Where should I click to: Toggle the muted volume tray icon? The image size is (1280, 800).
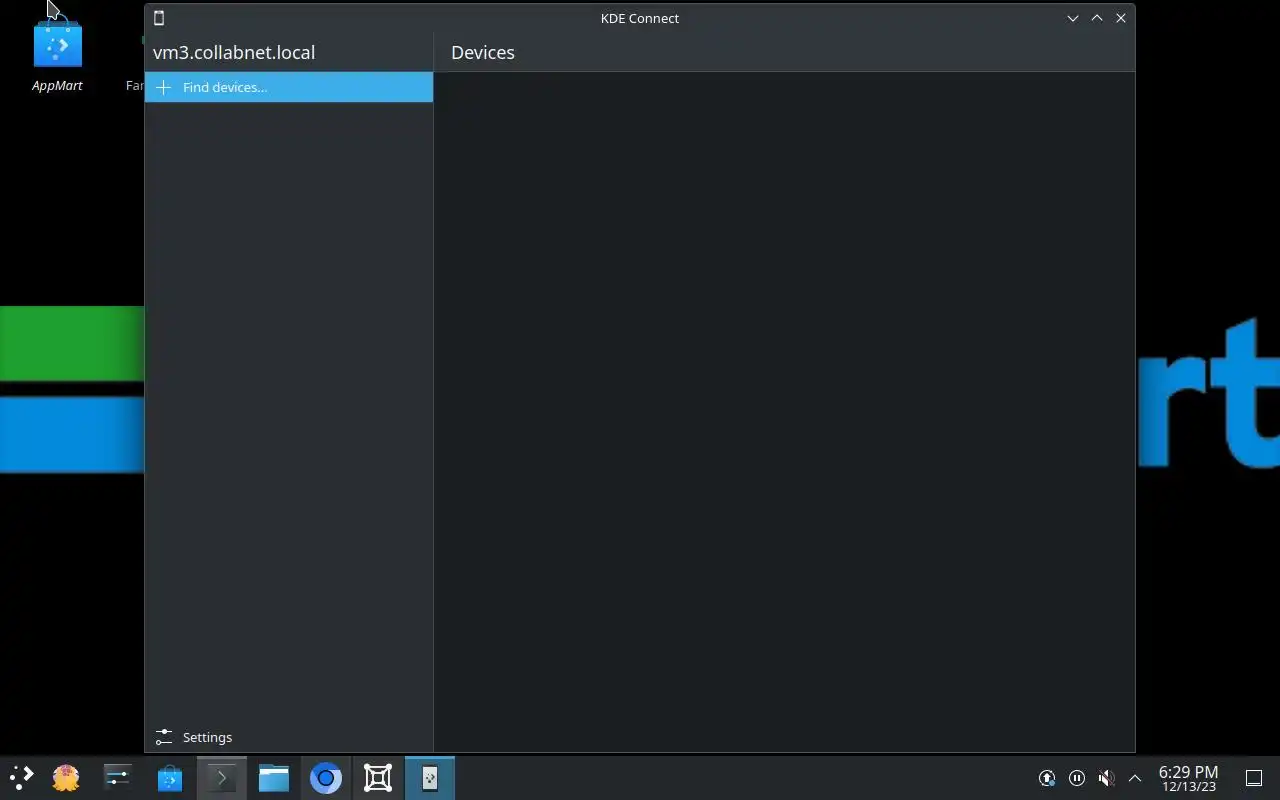(1106, 778)
